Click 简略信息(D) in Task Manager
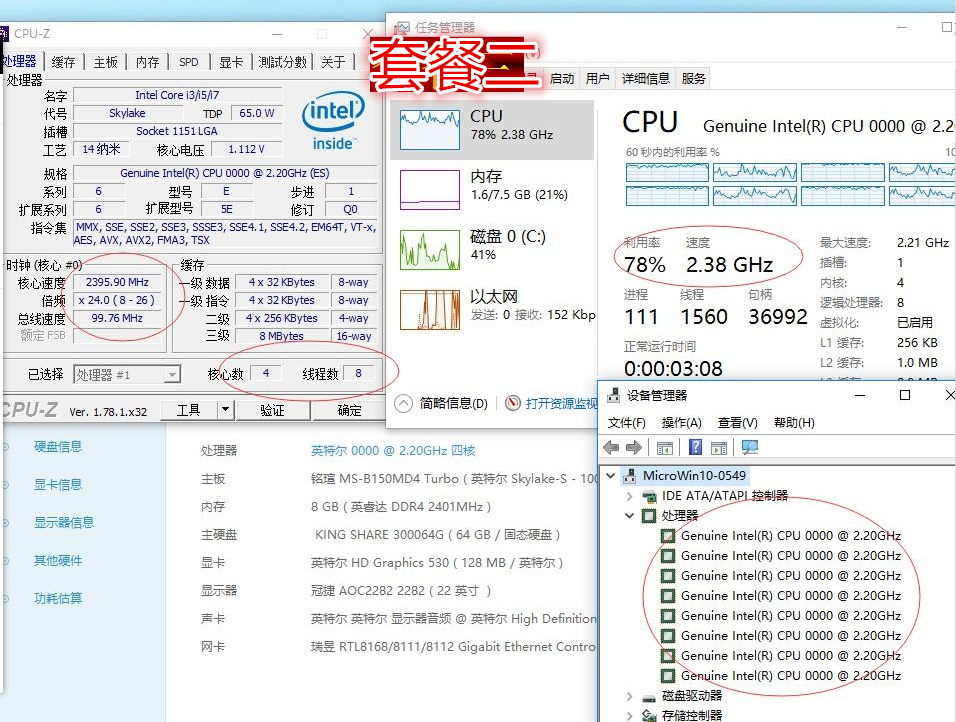 [x=454, y=403]
